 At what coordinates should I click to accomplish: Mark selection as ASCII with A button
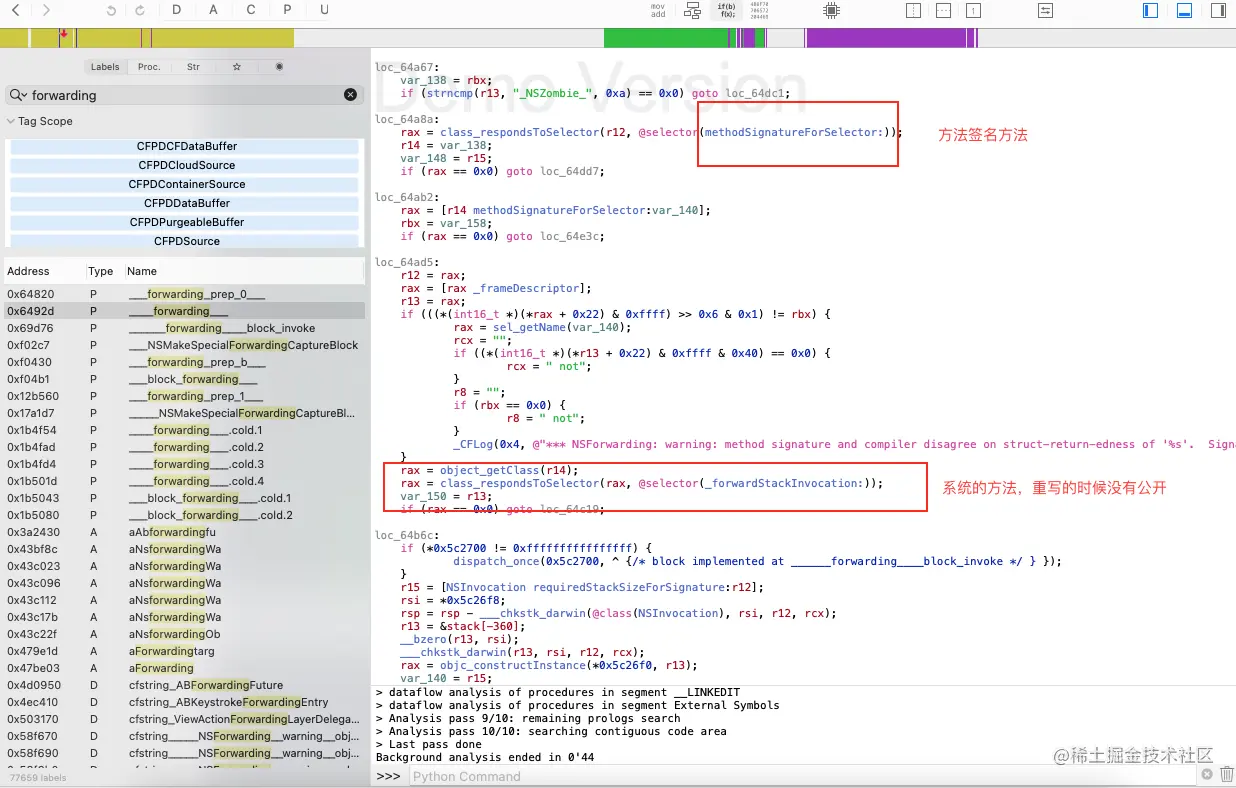click(214, 10)
